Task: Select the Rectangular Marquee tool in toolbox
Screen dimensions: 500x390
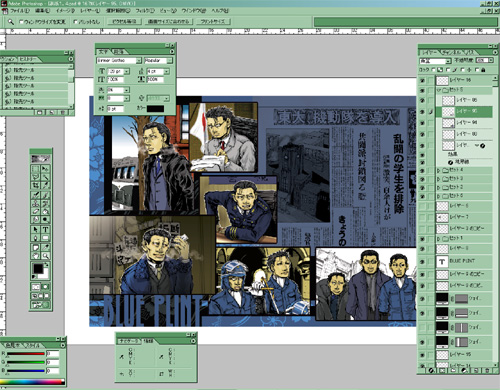Action: [36, 168]
